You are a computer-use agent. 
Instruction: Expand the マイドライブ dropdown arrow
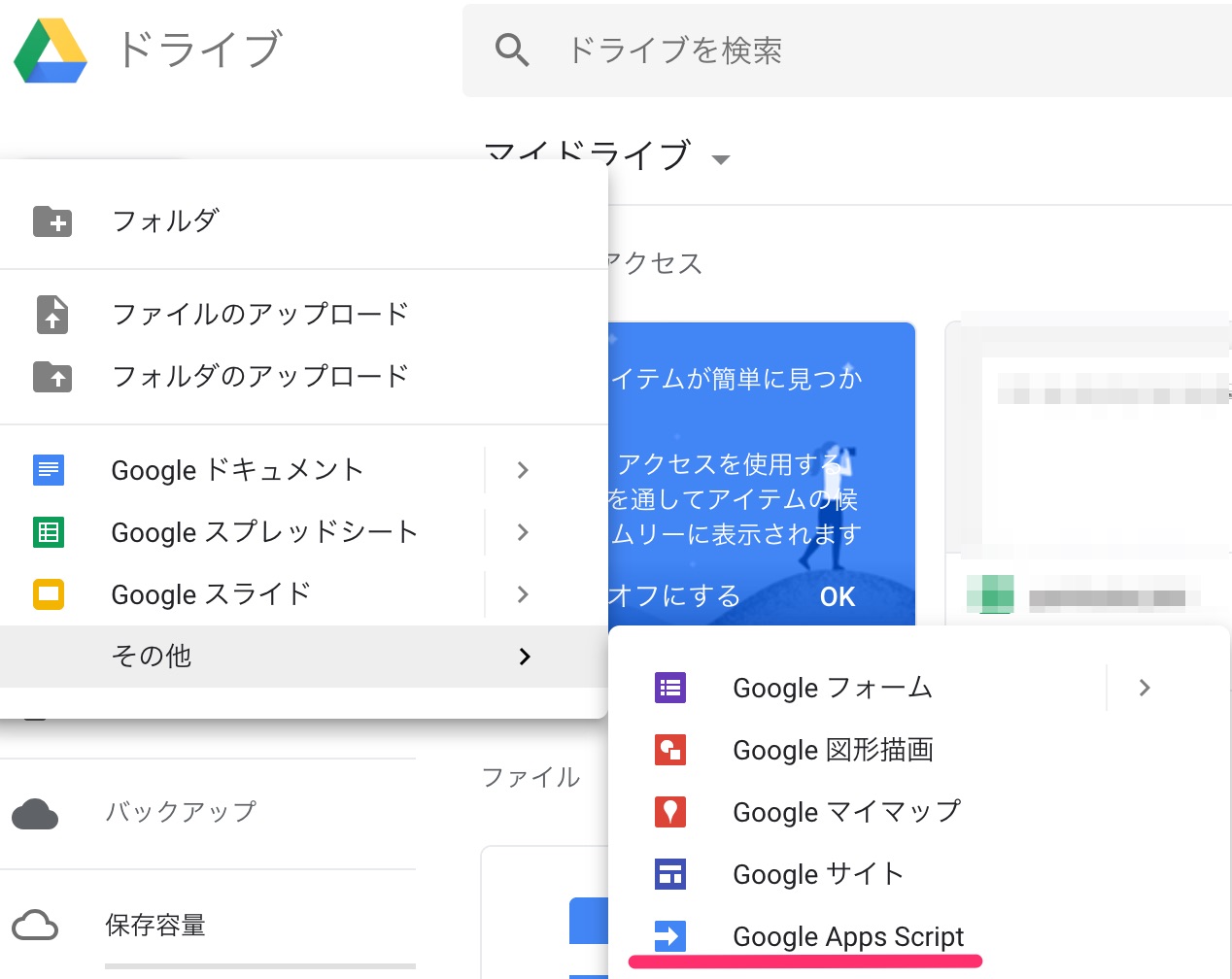(x=723, y=159)
